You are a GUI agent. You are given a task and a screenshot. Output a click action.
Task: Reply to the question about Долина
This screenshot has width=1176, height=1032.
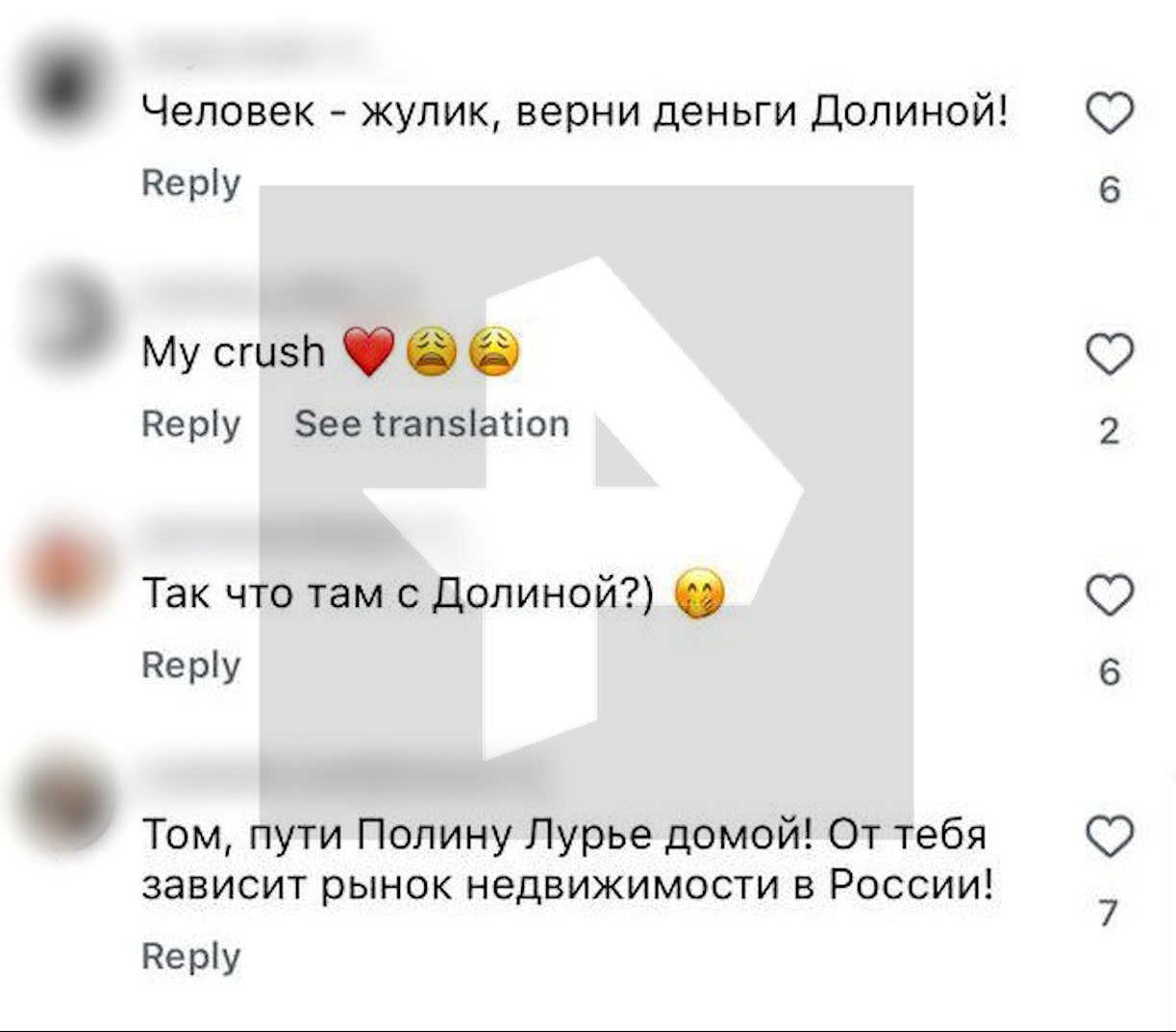[190, 664]
